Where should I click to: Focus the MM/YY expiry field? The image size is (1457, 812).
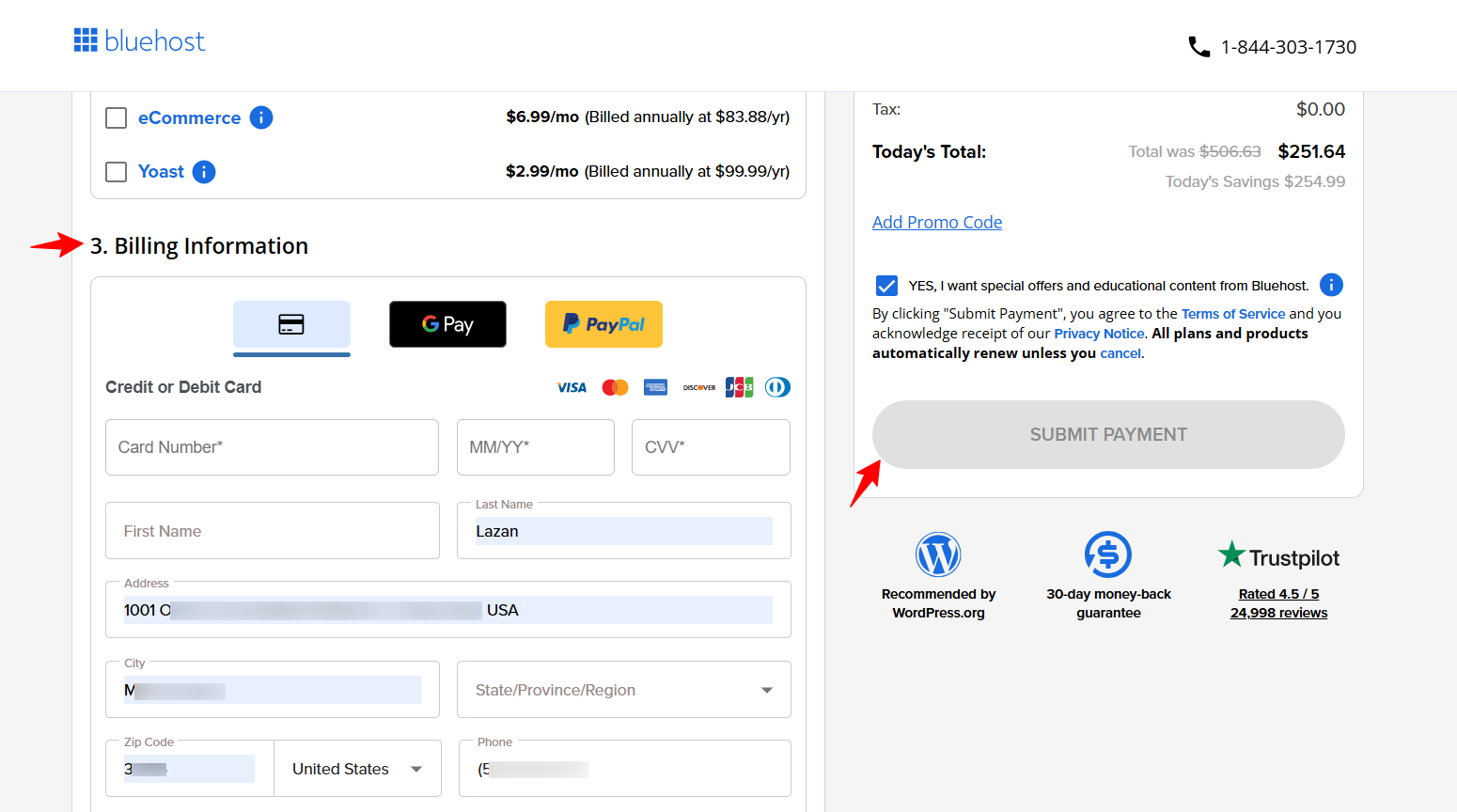(x=536, y=447)
